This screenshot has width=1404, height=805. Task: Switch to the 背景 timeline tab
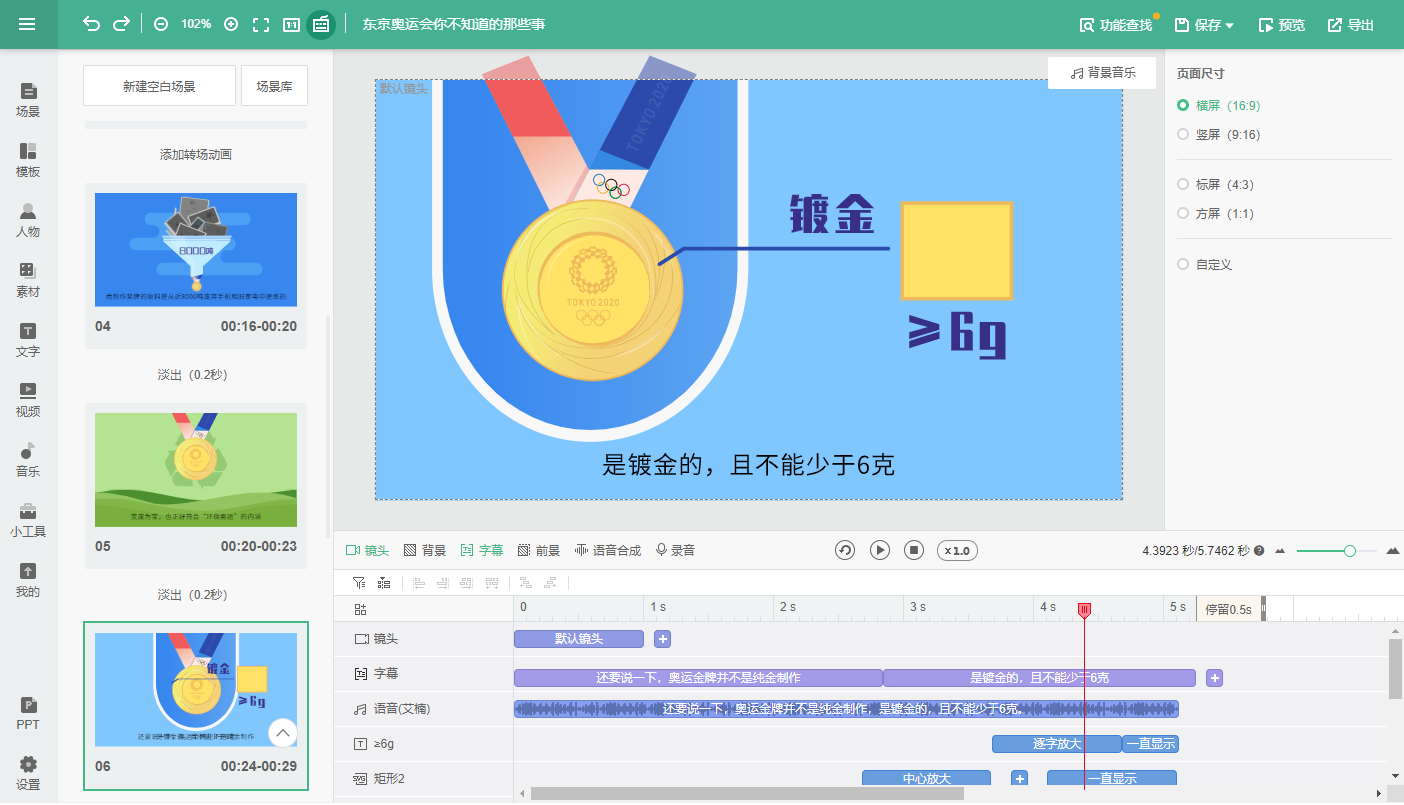424,551
